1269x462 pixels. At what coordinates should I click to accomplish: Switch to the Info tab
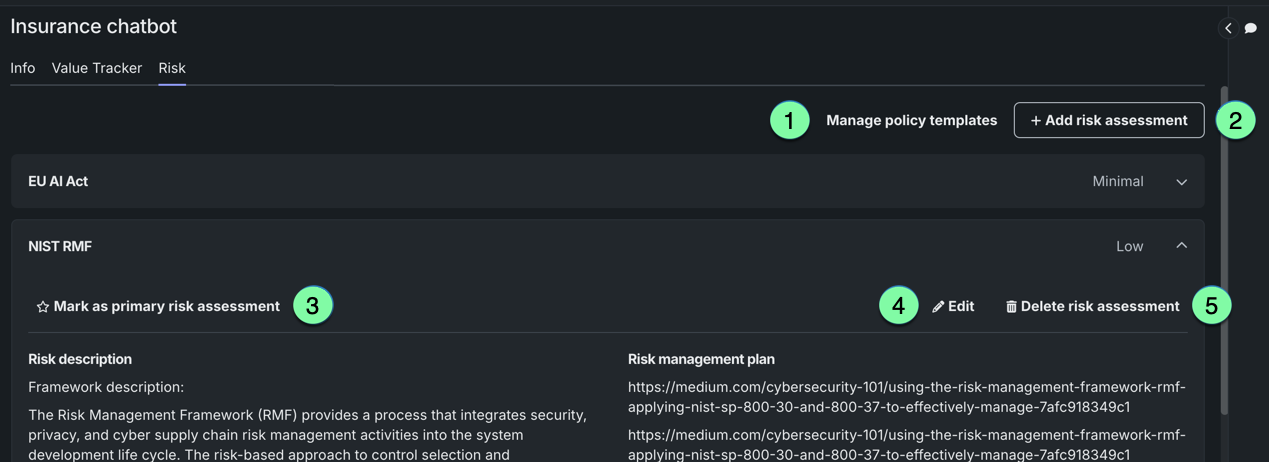[23, 68]
